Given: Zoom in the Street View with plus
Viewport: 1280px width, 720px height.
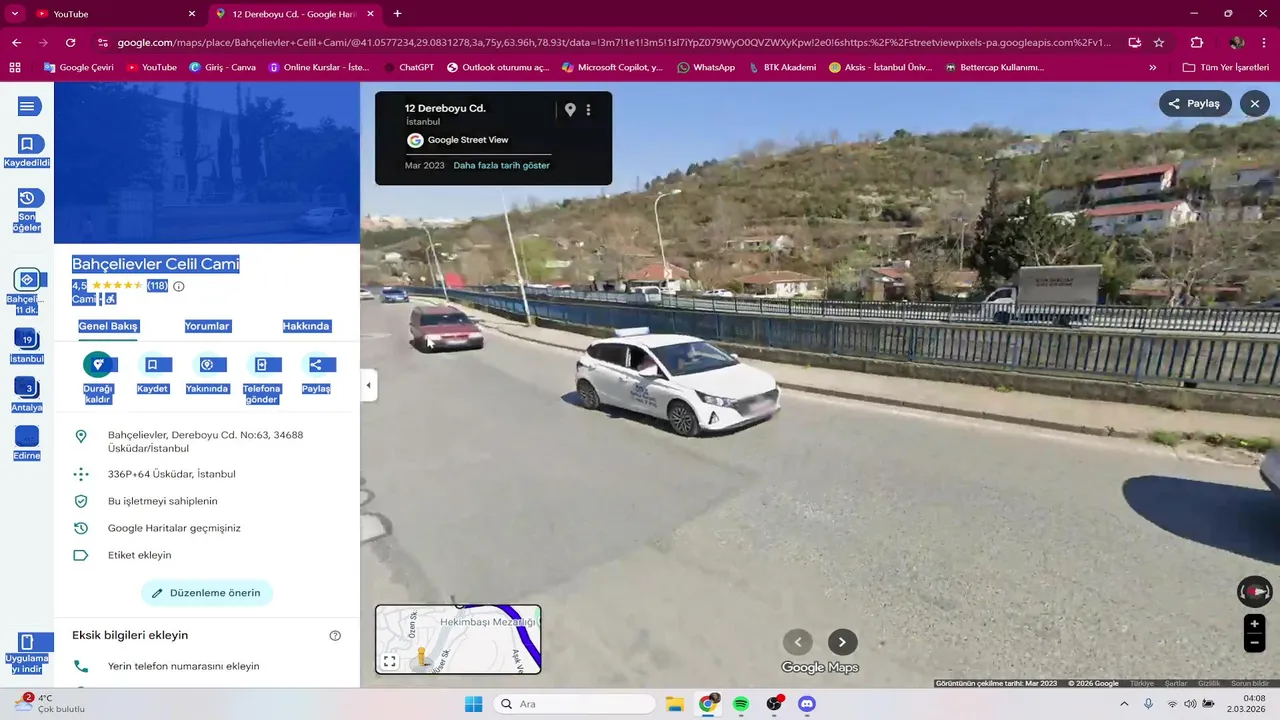Looking at the screenshot, I should [x=1254, y=624].
